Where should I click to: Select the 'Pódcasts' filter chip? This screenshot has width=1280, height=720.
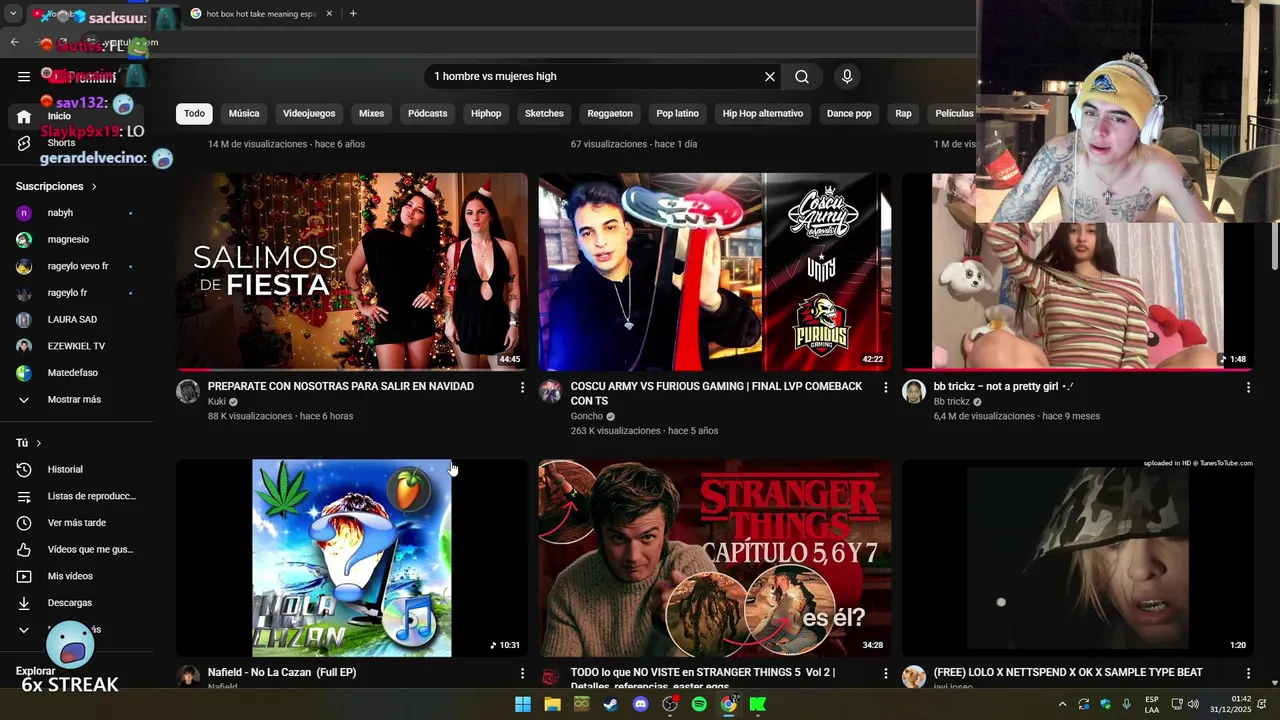pos(427,113)
